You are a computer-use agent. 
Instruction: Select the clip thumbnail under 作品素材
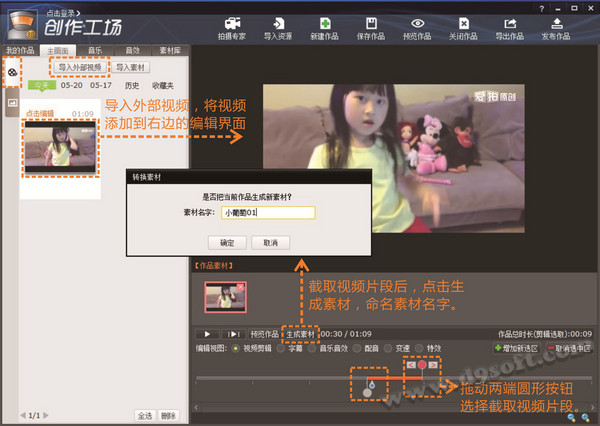click(x=225, y=297)
